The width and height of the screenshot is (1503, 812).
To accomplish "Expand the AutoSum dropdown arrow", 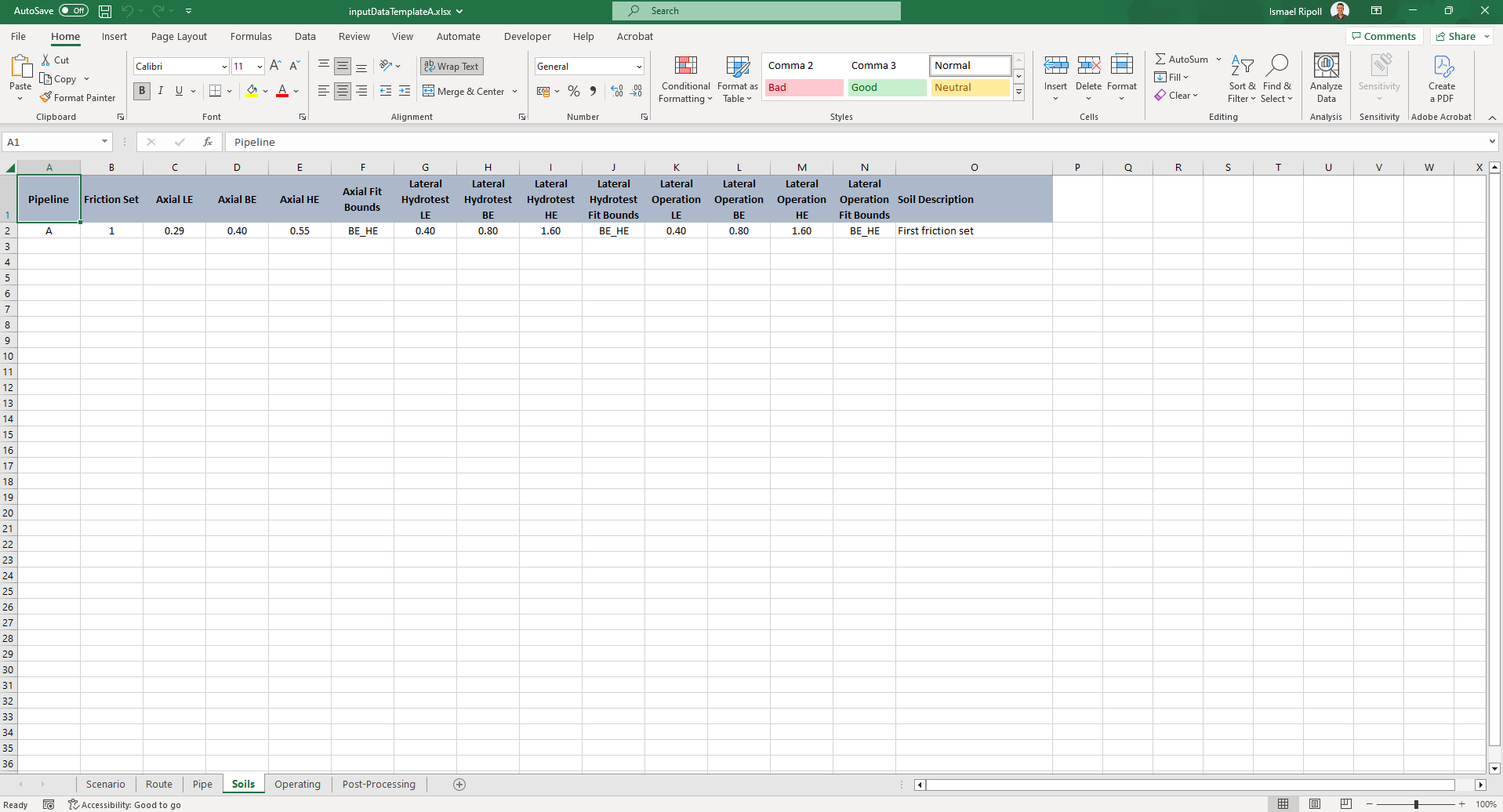I will 1218,60.
